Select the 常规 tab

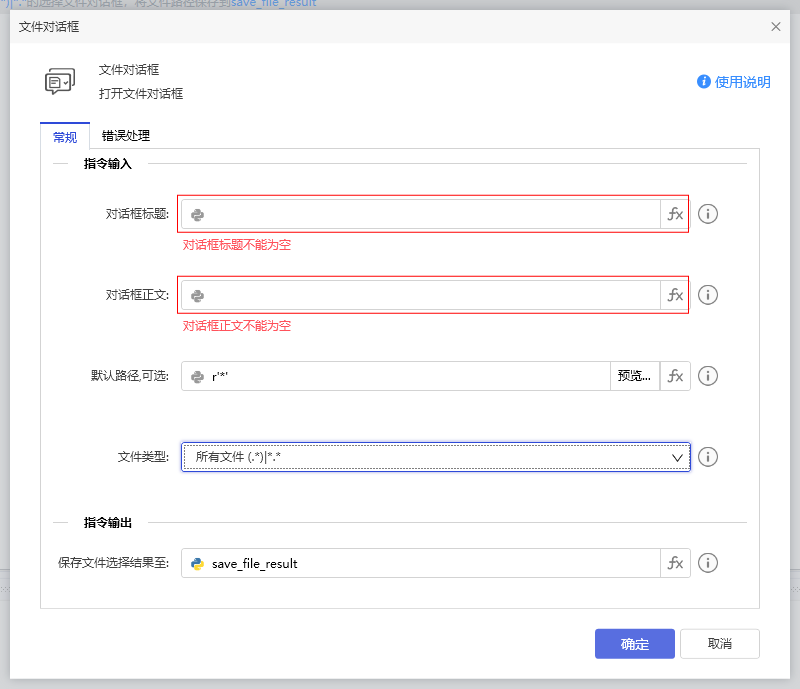coord(65,137)
